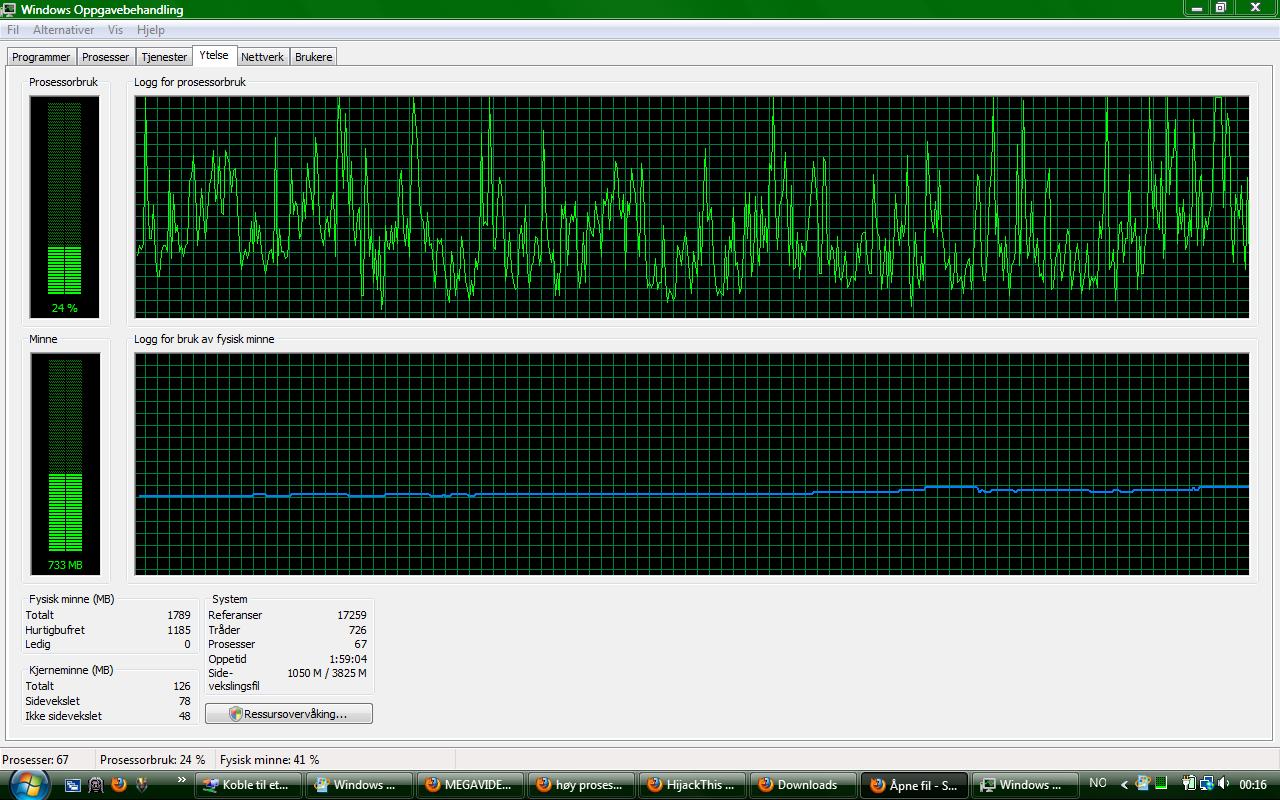Click Kjerneminne Totalt value 126
This screenshot has width=1280, height=800.
[x=182, y=687]
